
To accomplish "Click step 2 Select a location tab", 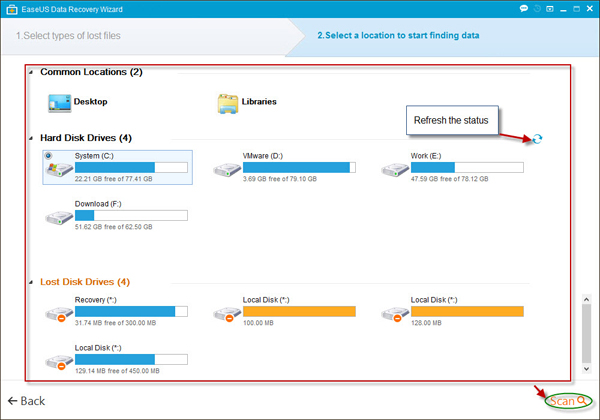I will click(x=398, y=36).
